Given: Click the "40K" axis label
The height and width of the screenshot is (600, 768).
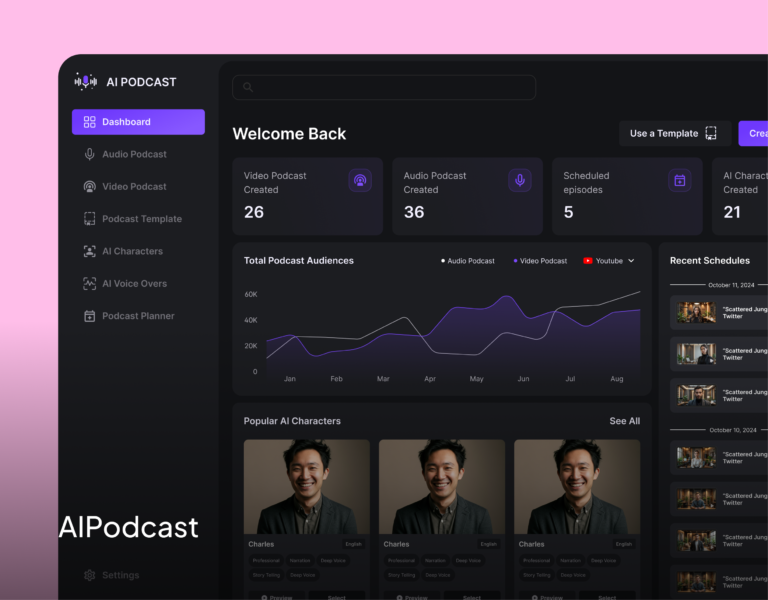Looking at the screenshot, I should [x=251, y=320].
